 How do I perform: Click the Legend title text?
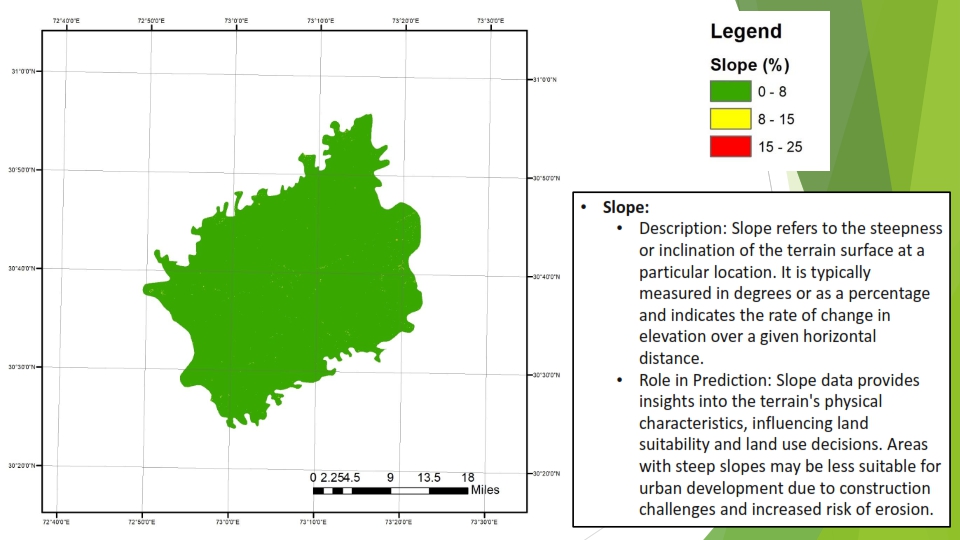click(746, 31)
